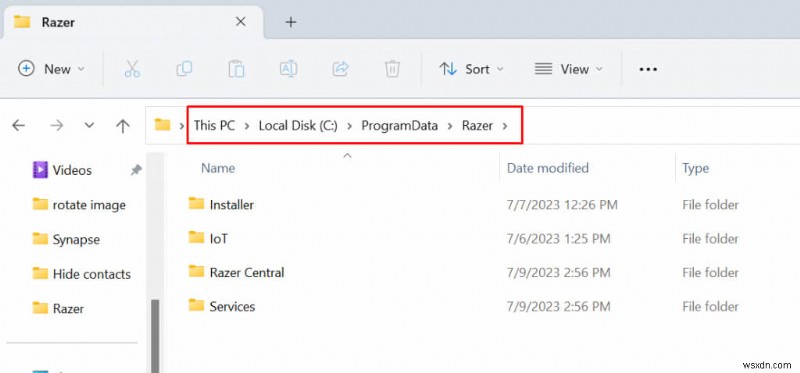Go forward with the right arrow
The width and height of the screenshot is (800, 373).
click(56, 126)
